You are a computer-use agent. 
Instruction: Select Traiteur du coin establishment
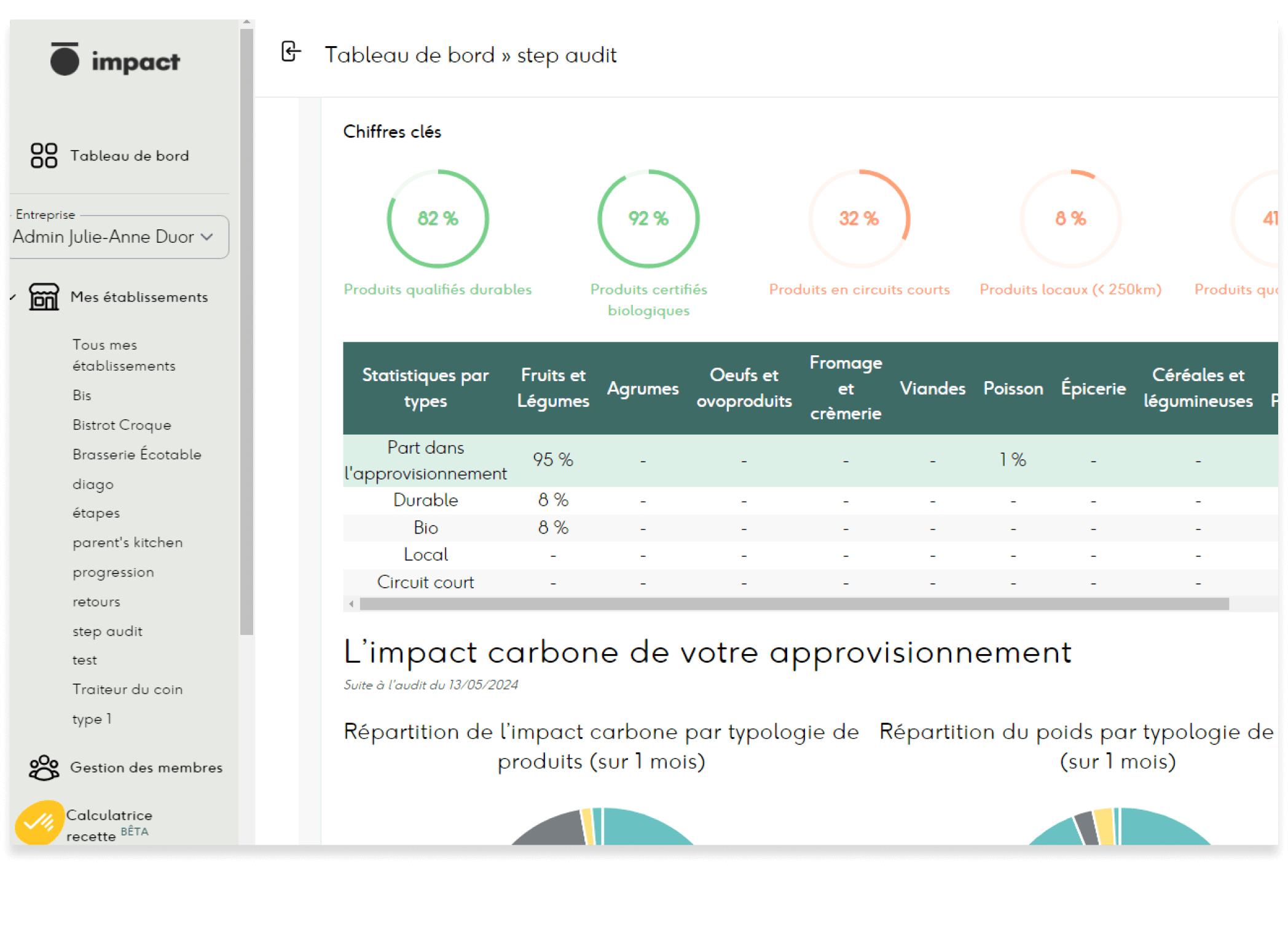pos(127,689)
